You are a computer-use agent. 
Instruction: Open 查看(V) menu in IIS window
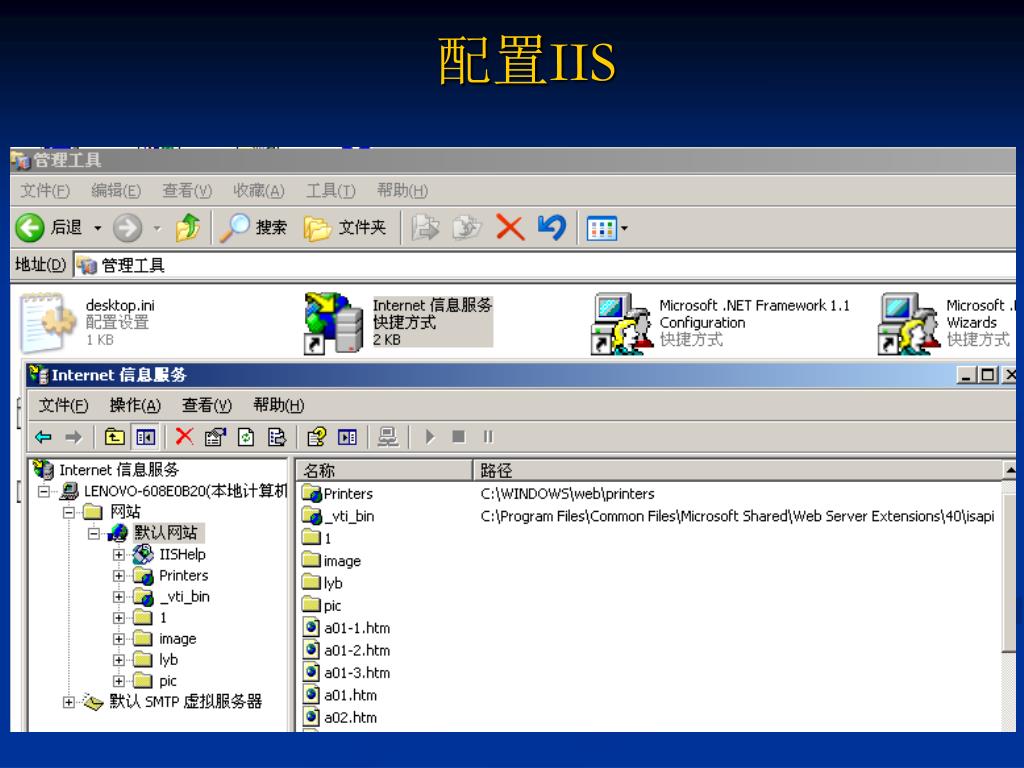(x=206, y=406)
